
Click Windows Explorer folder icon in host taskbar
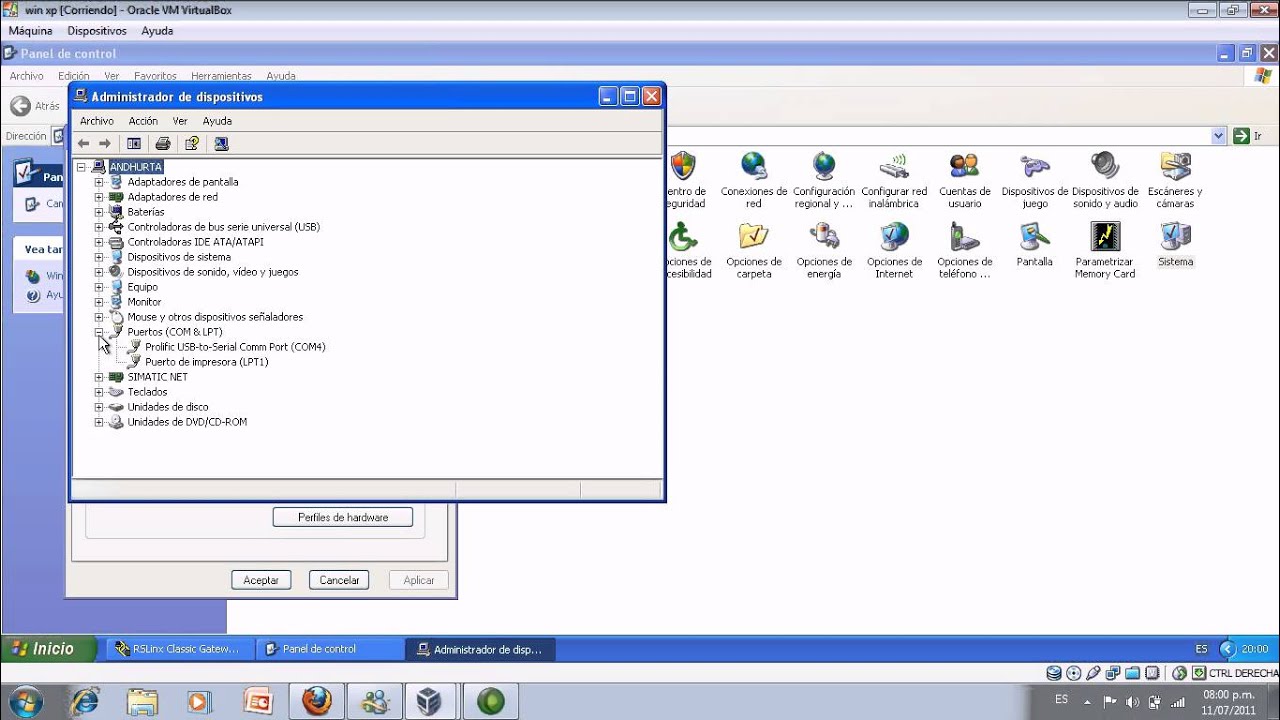142,701
